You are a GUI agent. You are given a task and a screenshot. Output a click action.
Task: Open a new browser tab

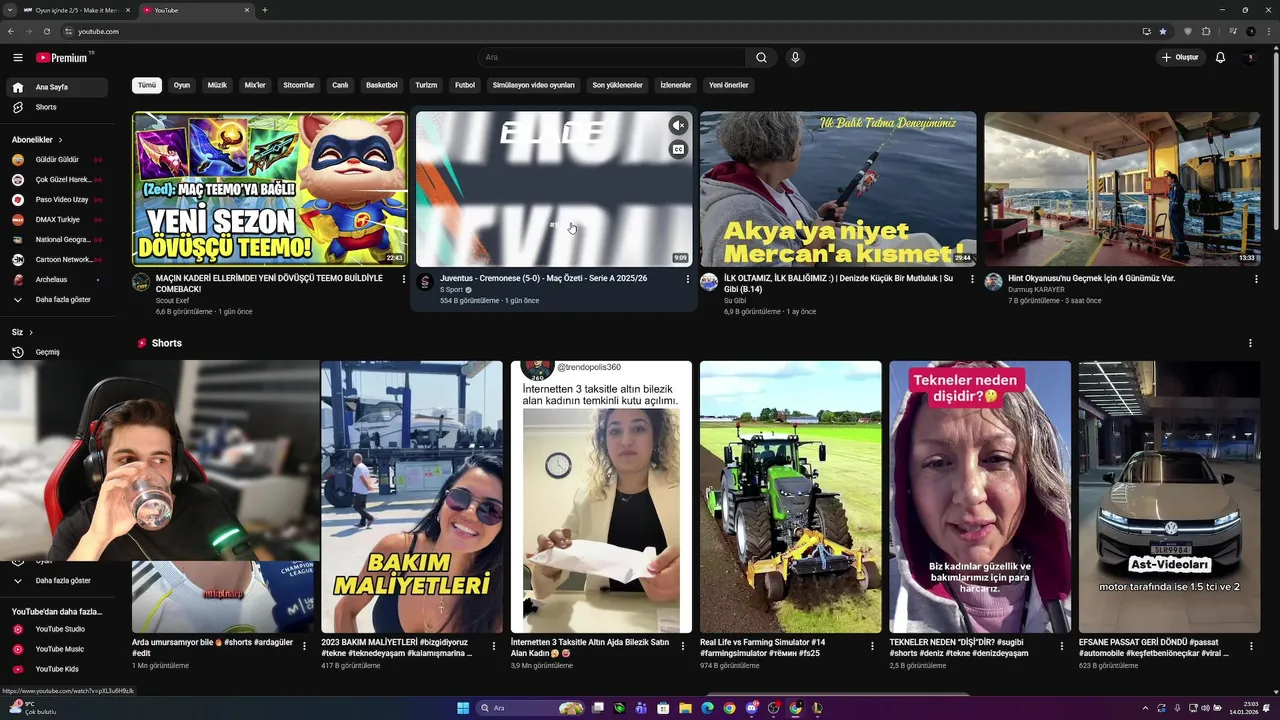pyautogui.click(x=265, y=10)
